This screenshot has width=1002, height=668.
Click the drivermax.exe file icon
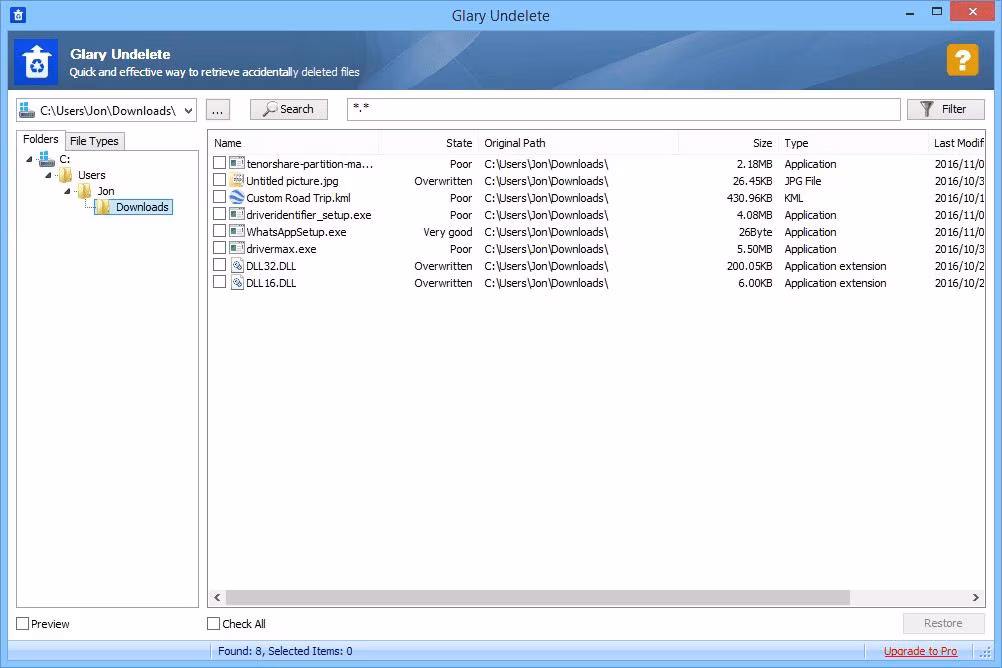click(237, 248)
